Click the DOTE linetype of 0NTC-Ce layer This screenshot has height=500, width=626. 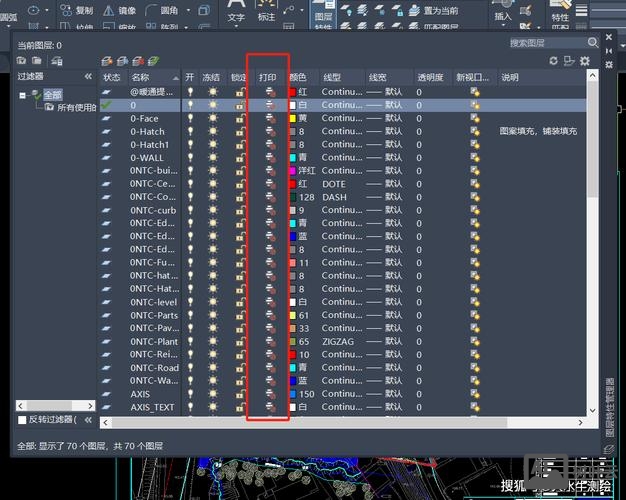336,183
